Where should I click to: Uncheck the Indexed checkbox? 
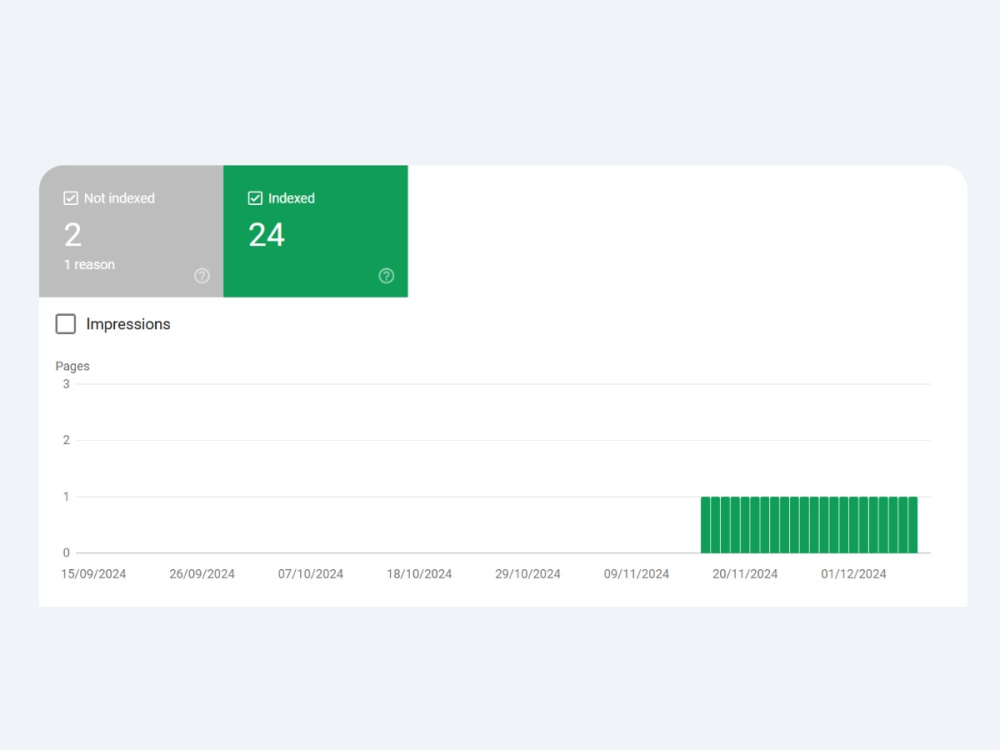255,198
